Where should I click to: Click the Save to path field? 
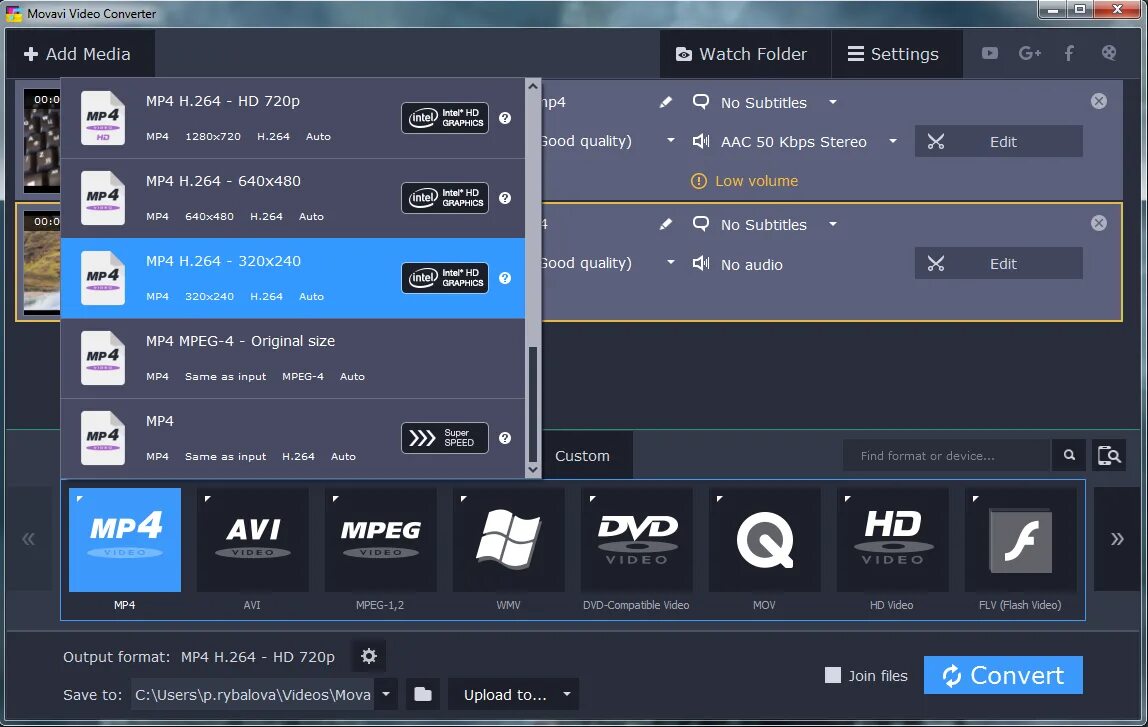point(253,694)
